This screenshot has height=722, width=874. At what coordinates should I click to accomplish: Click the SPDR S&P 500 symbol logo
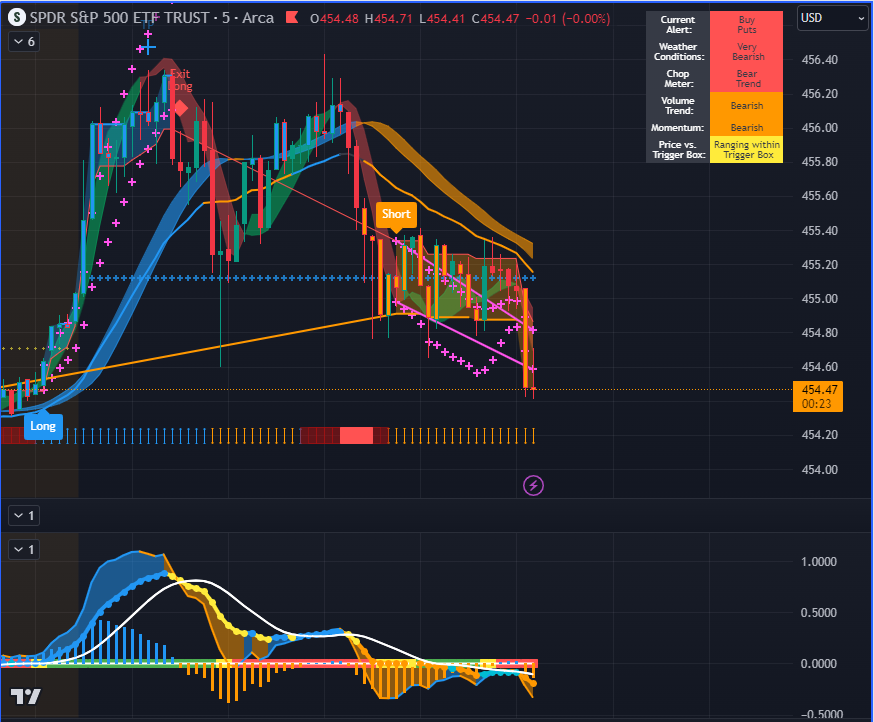17,18
